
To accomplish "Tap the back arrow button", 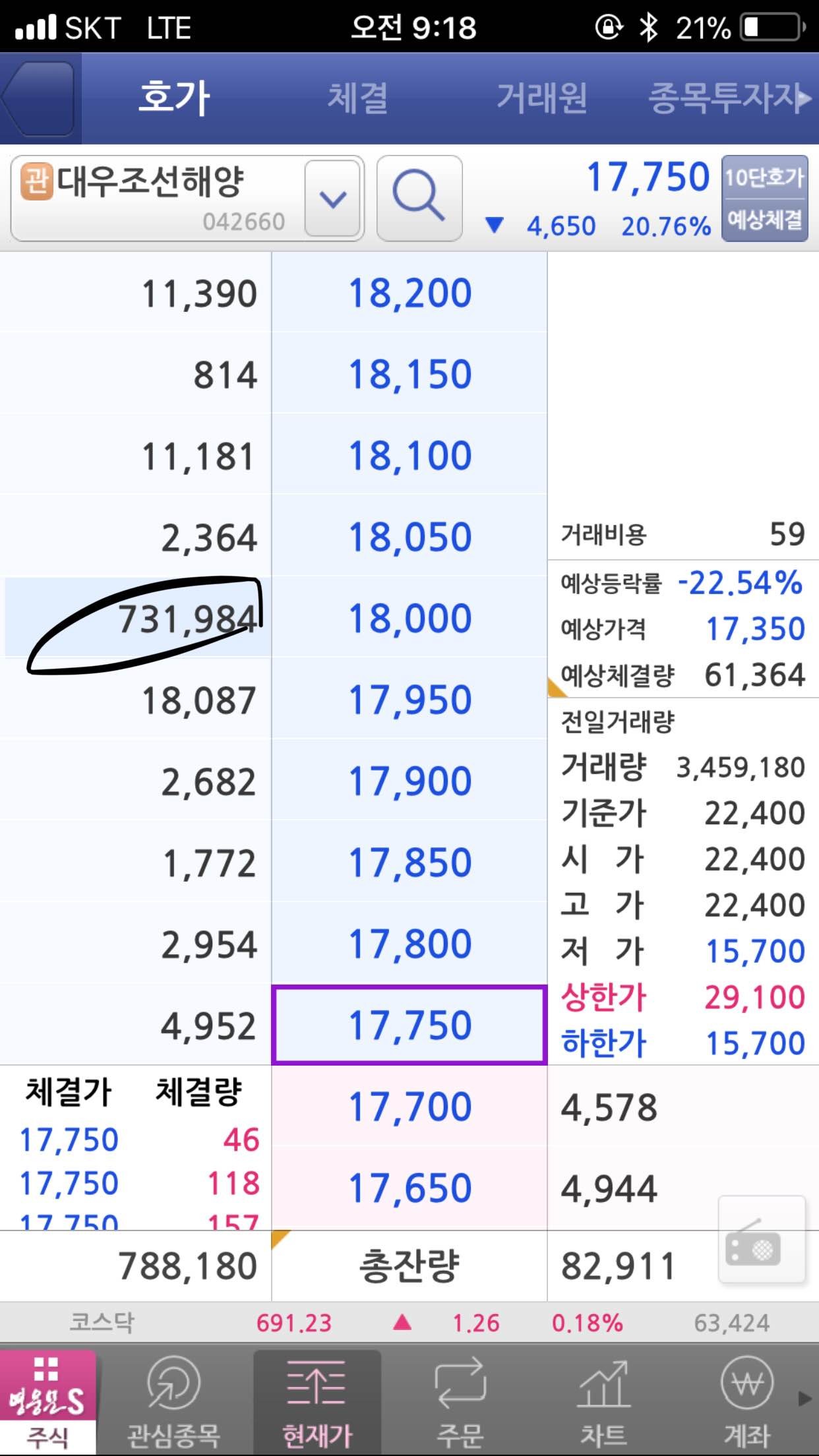I will click(38, 98).
